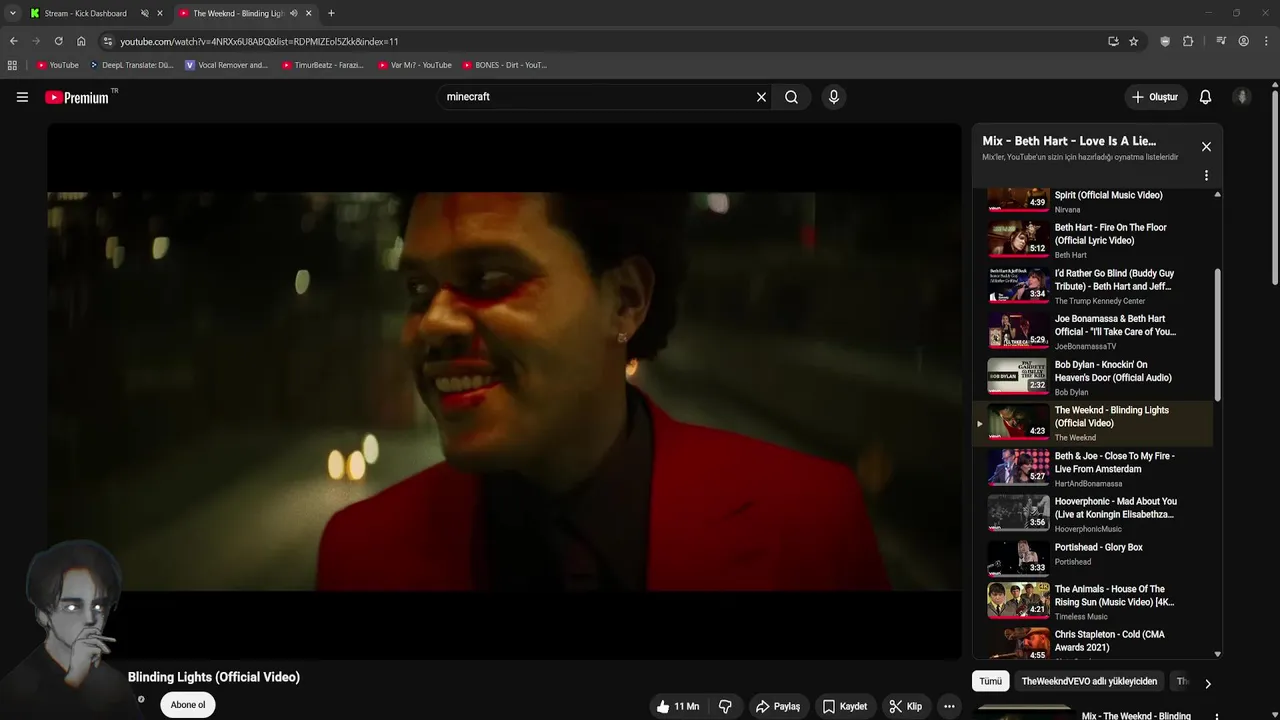Click the search magnifier button
The height and width of the screenshot is (720, 1280).
791,97
